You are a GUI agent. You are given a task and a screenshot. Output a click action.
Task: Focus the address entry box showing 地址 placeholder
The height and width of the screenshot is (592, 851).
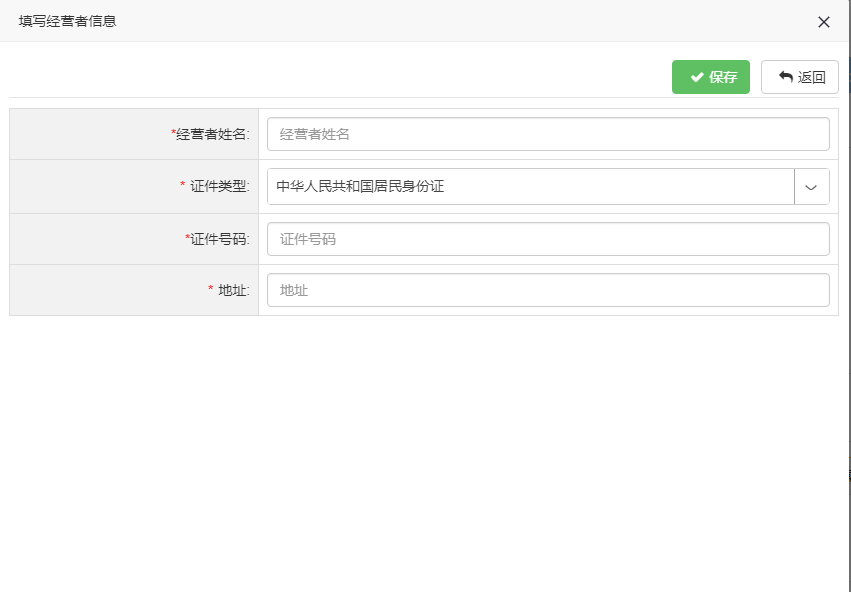(x=546, y=290)
